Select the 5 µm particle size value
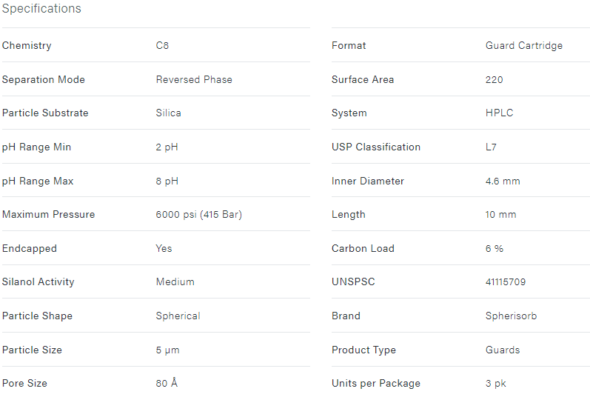The height and width of the screenshot is (400, 590). pyautogui.click(x=167, y=350)
